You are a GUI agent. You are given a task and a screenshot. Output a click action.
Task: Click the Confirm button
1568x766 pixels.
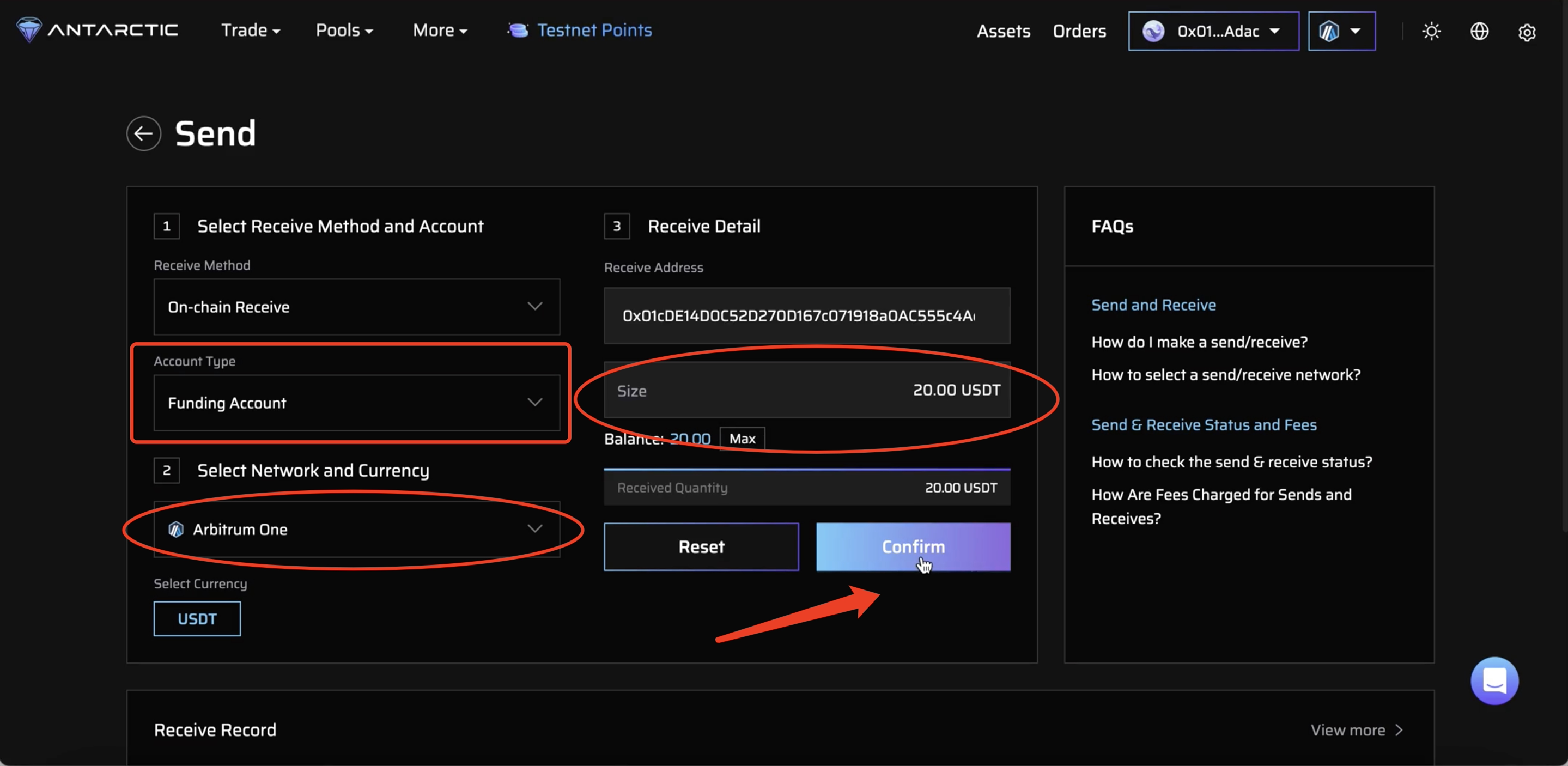[x=913, y=546]
